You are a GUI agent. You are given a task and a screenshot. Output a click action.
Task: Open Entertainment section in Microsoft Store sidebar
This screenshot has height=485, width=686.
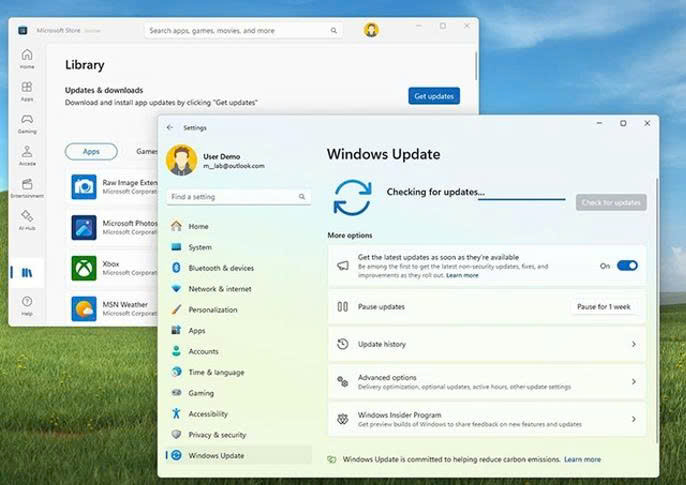pos(27,188)
